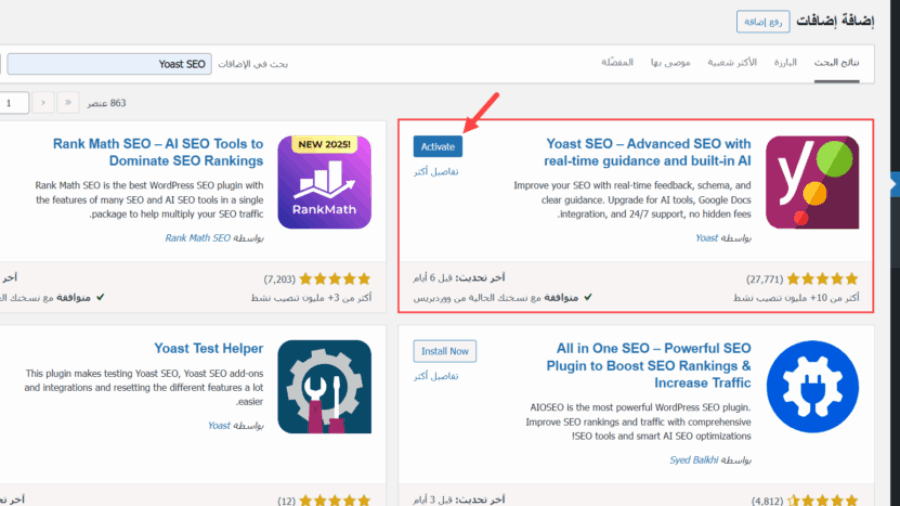
Task: Click Install Now for All in One SEO
Action: (444, 351)
